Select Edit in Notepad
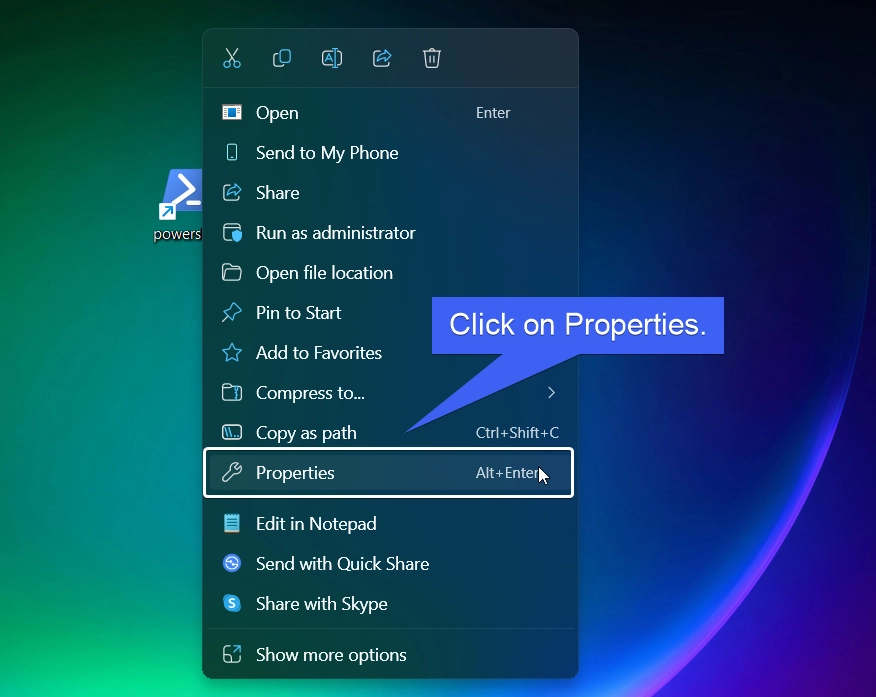This screenshot has height=697, width=876. pos(390,524)
